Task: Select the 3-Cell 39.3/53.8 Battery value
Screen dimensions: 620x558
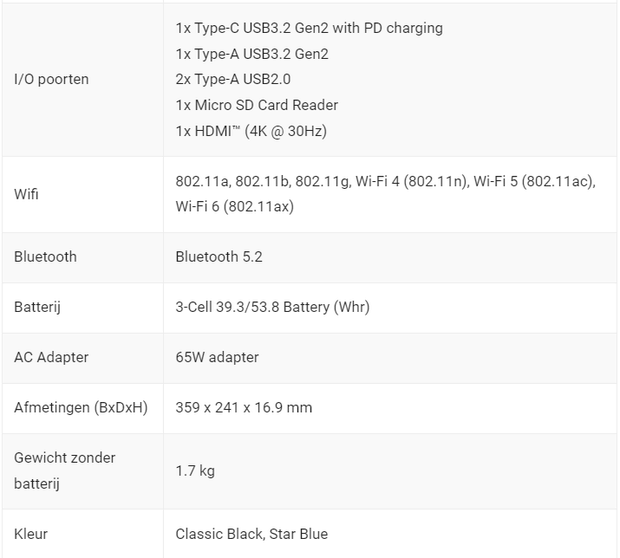Action: click(x=272, y=307)
